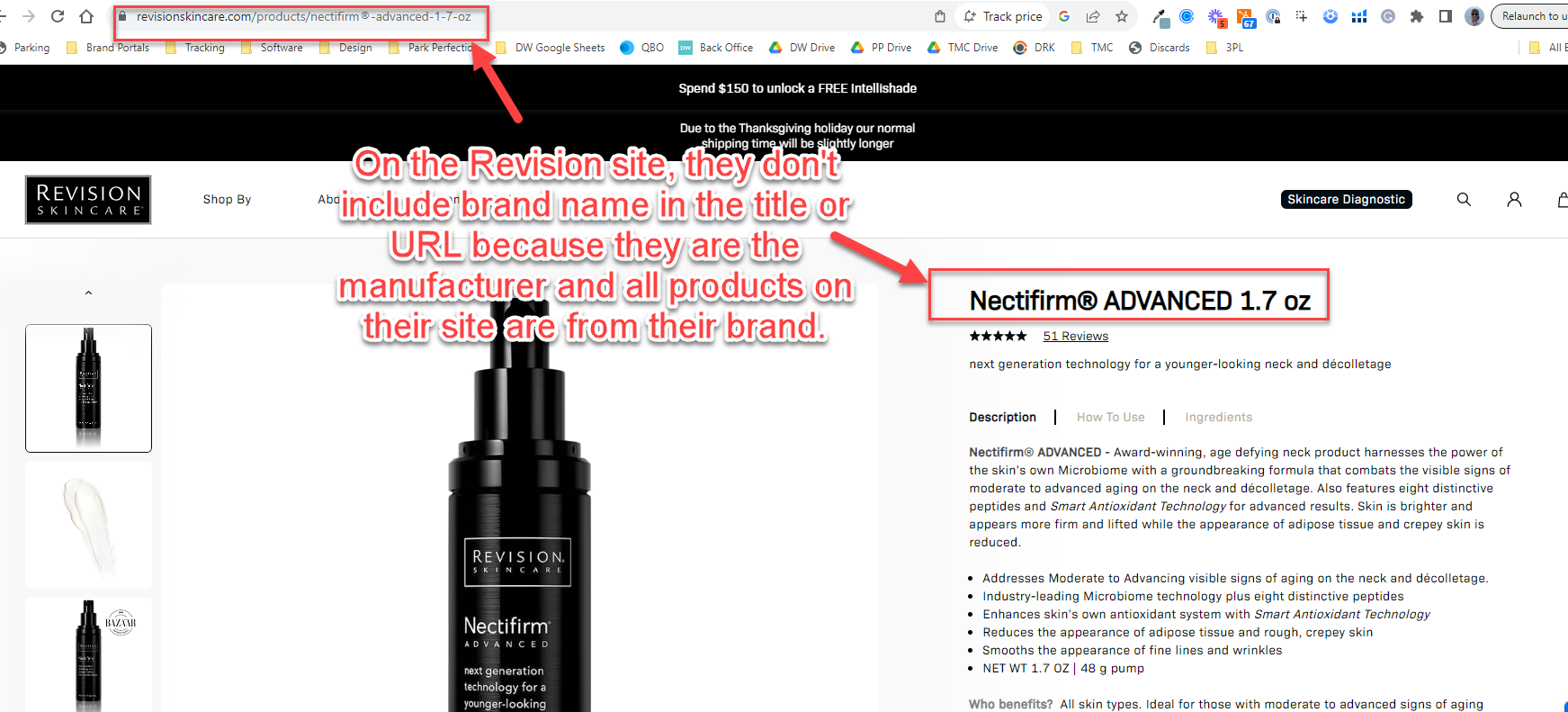Open the 3PL bookmark folder
Image resolution: width=1568 pixels, height=712 pixels.
pos(1224,48)
